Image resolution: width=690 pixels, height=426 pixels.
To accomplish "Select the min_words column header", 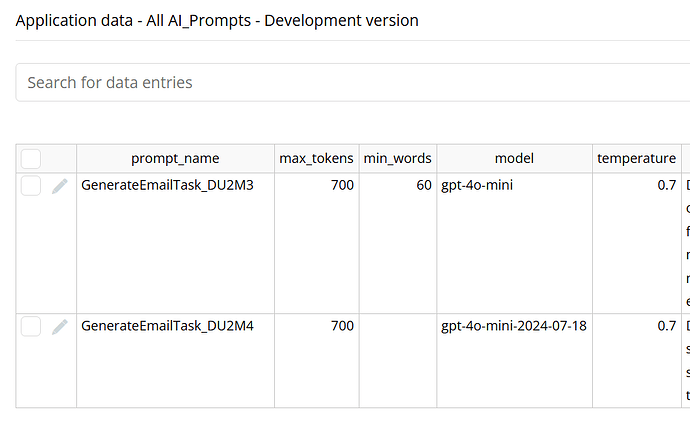I will tap(397, 158).
